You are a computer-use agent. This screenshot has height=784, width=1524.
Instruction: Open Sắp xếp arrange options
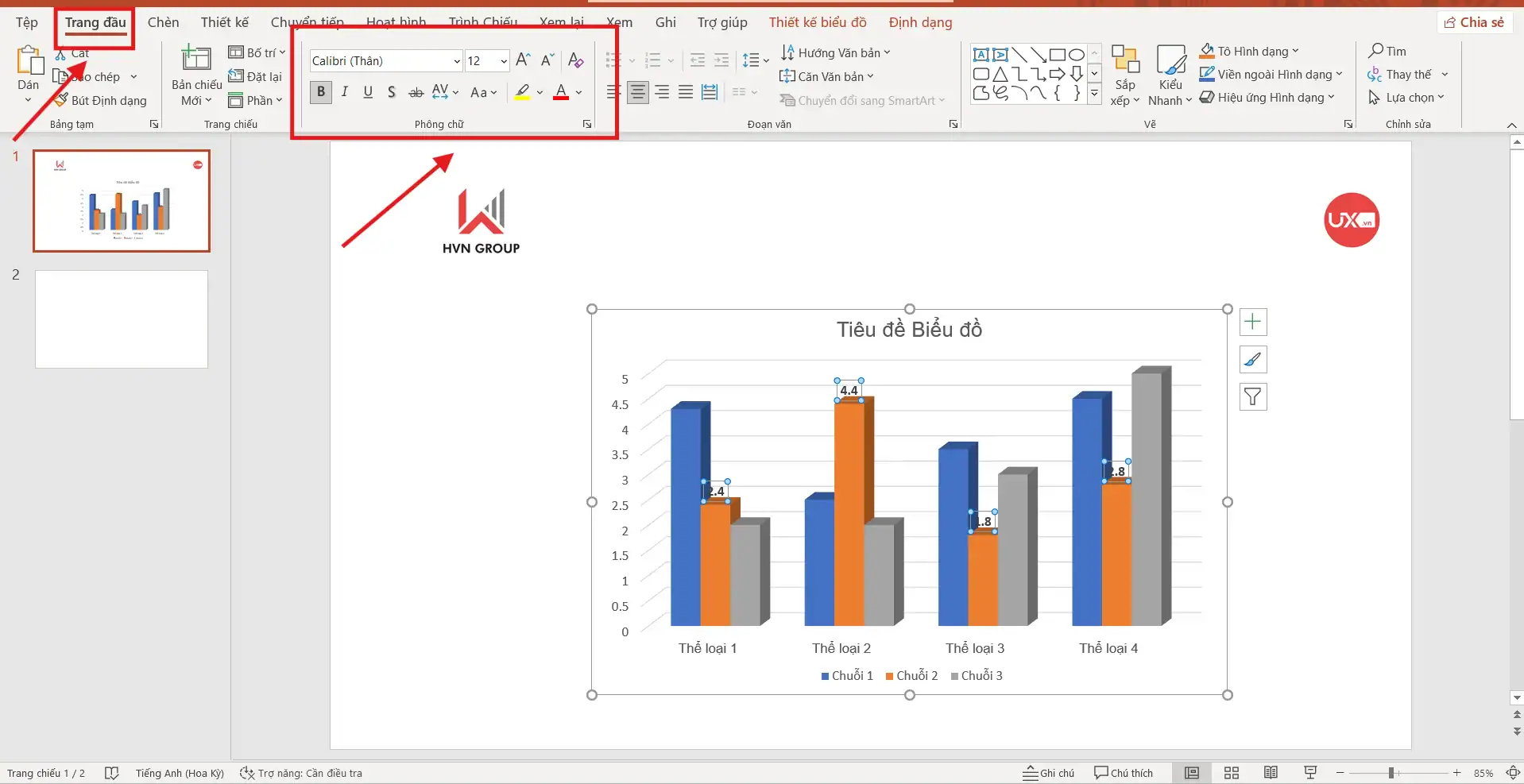1125,75
